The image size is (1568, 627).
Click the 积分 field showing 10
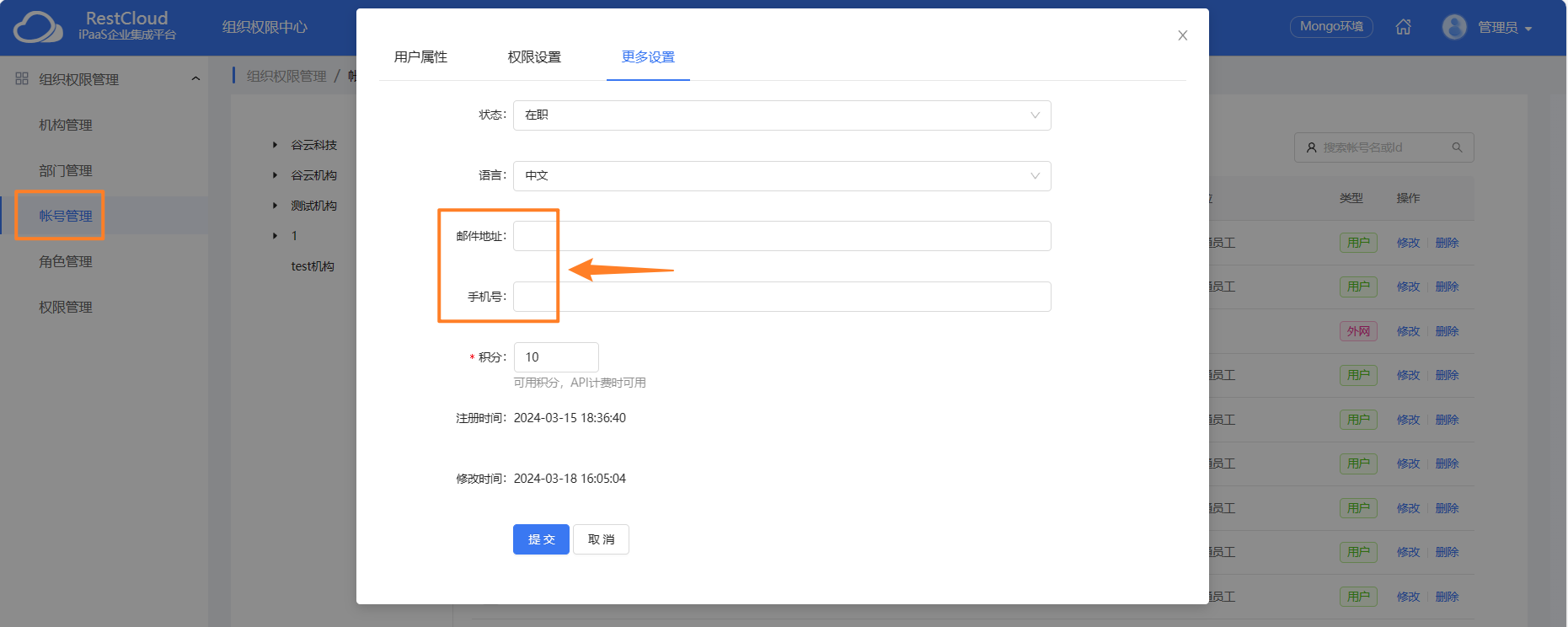[x=556, y=357]
